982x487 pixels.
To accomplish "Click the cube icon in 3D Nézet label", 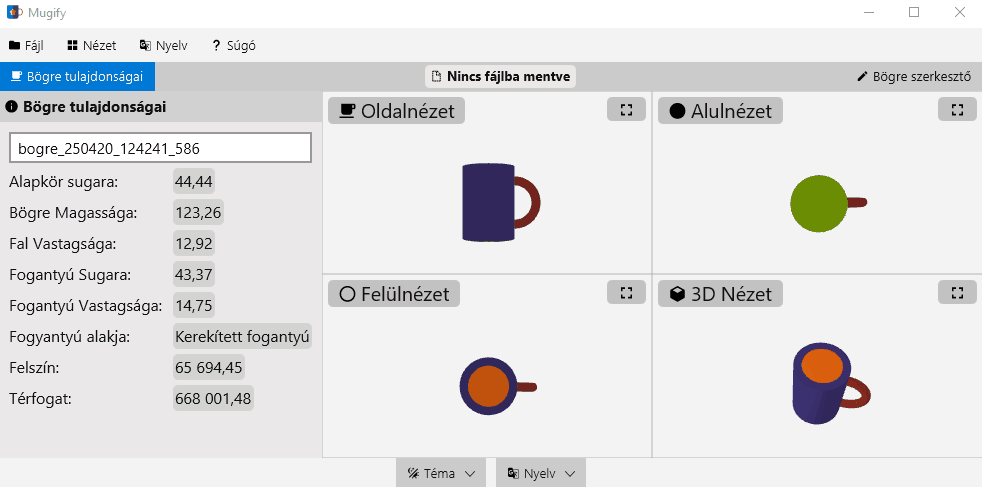I will (x=677, y=294).
